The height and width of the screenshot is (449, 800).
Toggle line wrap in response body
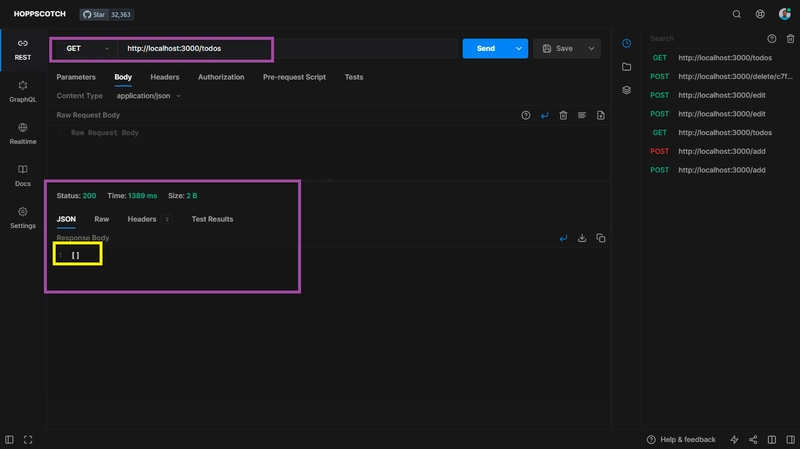563,238
